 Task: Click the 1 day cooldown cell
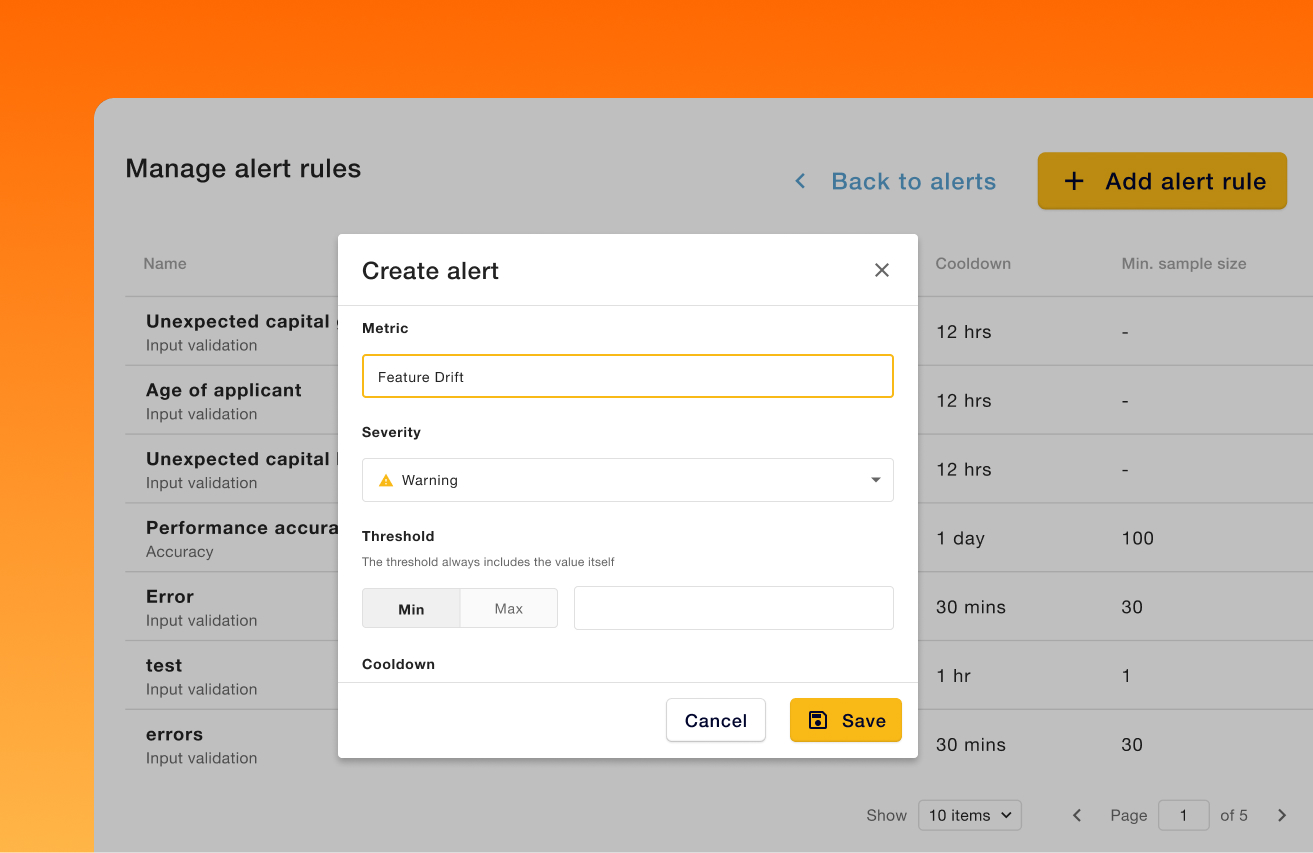click(x=960, y=538)
